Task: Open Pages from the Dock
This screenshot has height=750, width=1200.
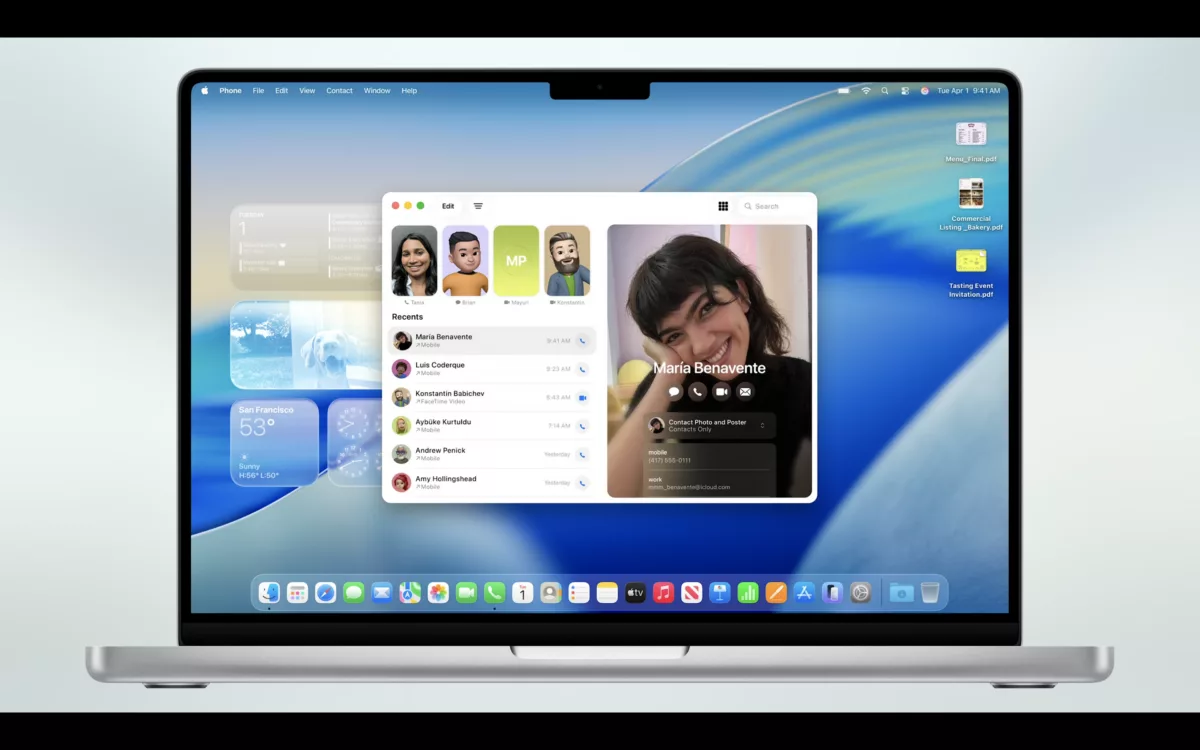Action: click(776, 593)
